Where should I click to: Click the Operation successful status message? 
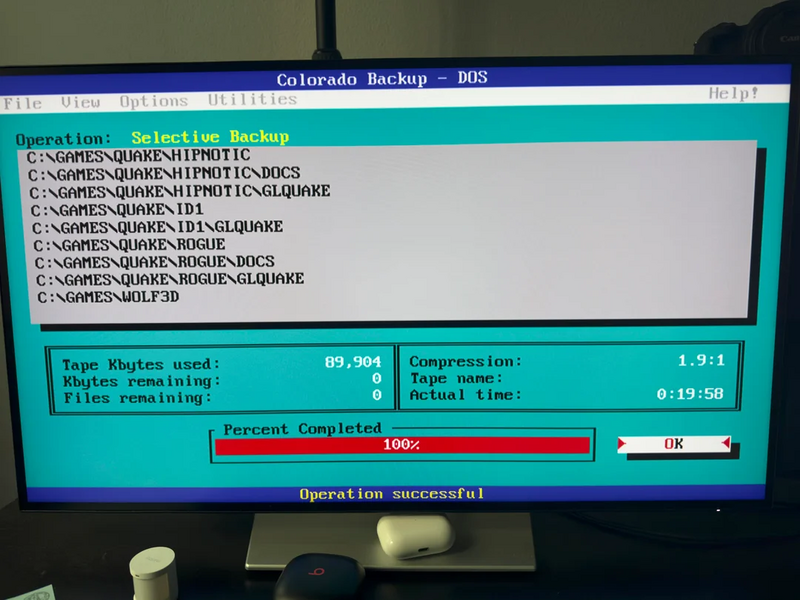391,494
